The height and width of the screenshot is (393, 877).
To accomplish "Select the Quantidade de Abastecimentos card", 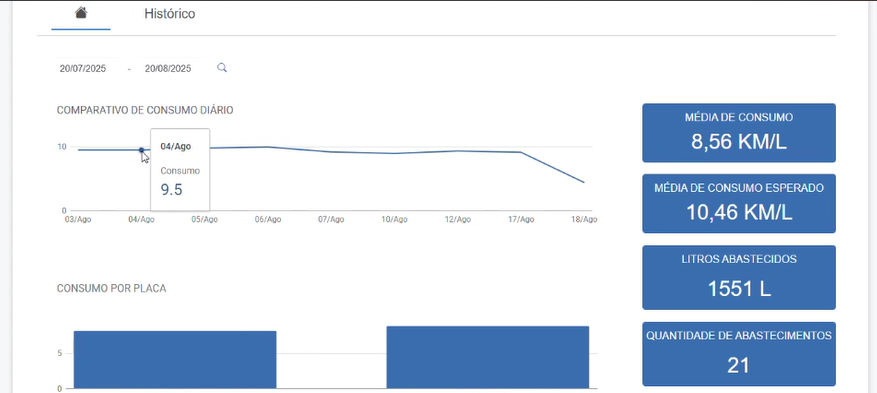I will coord(739,354).
